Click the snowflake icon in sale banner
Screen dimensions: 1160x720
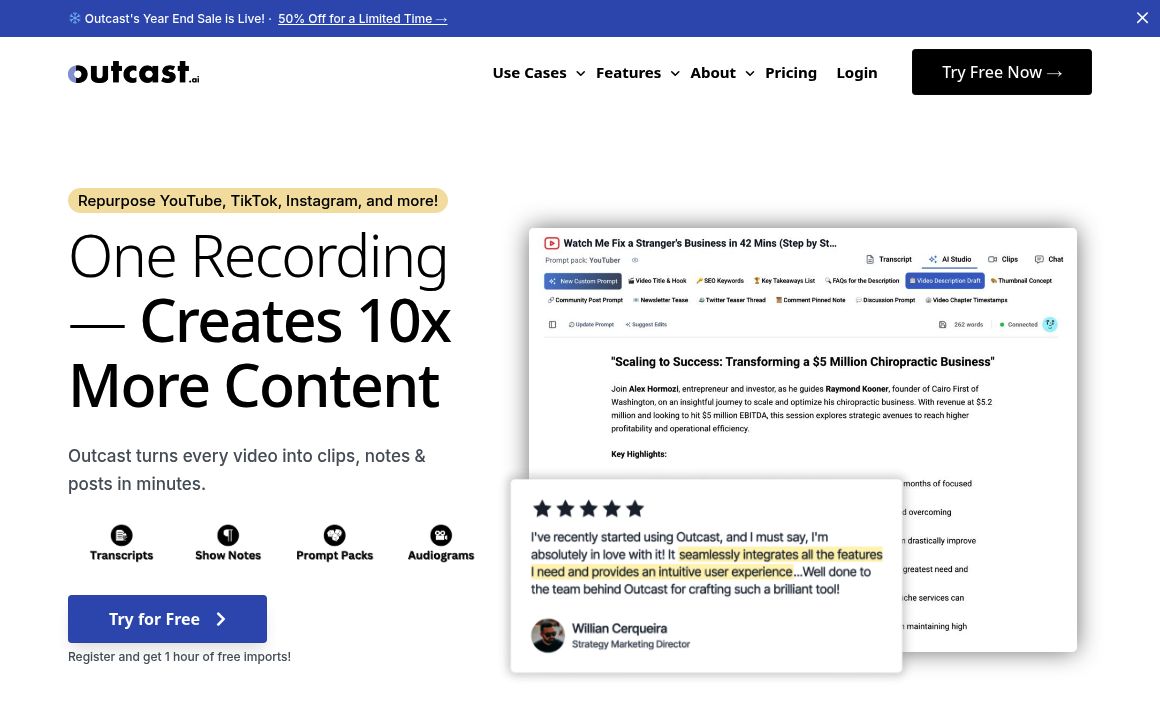pyautogui.click(x=75, y=18)
